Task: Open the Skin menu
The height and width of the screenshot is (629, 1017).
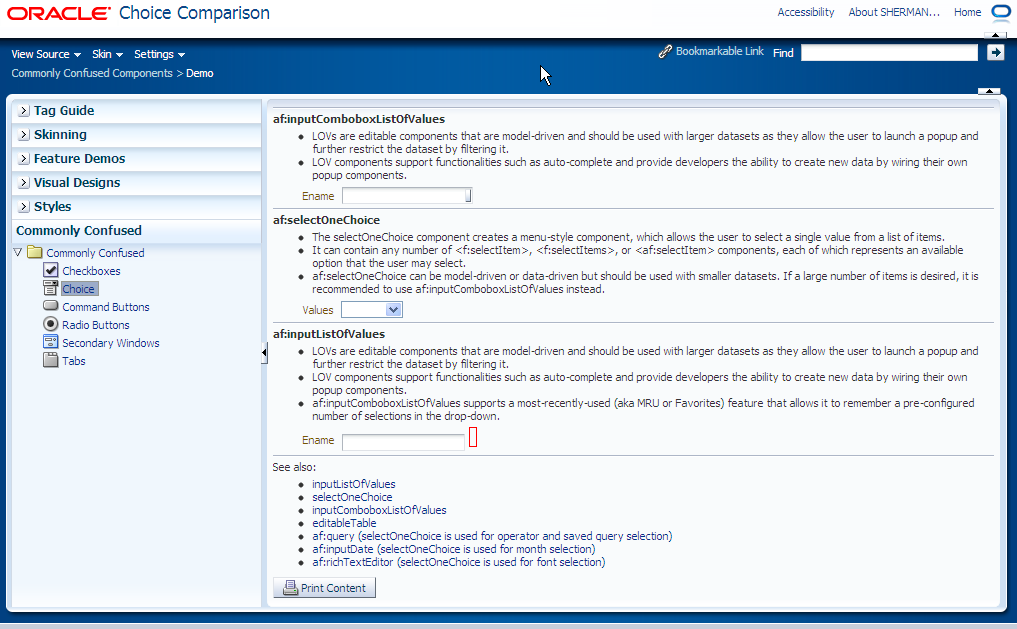Action: pos(107,54)
